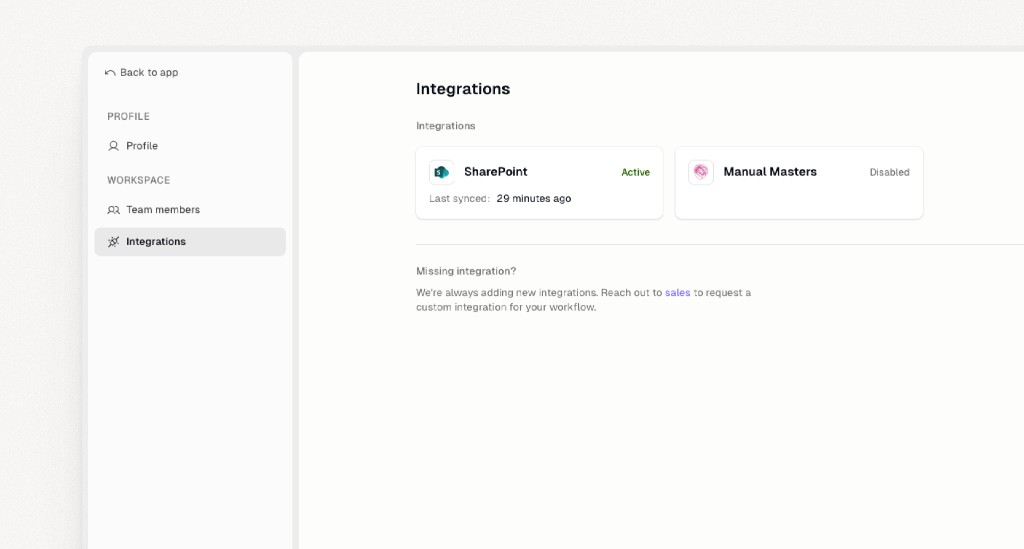Go back to app
This screenshot has width=1024, height=549.
[x=142, y=72]
